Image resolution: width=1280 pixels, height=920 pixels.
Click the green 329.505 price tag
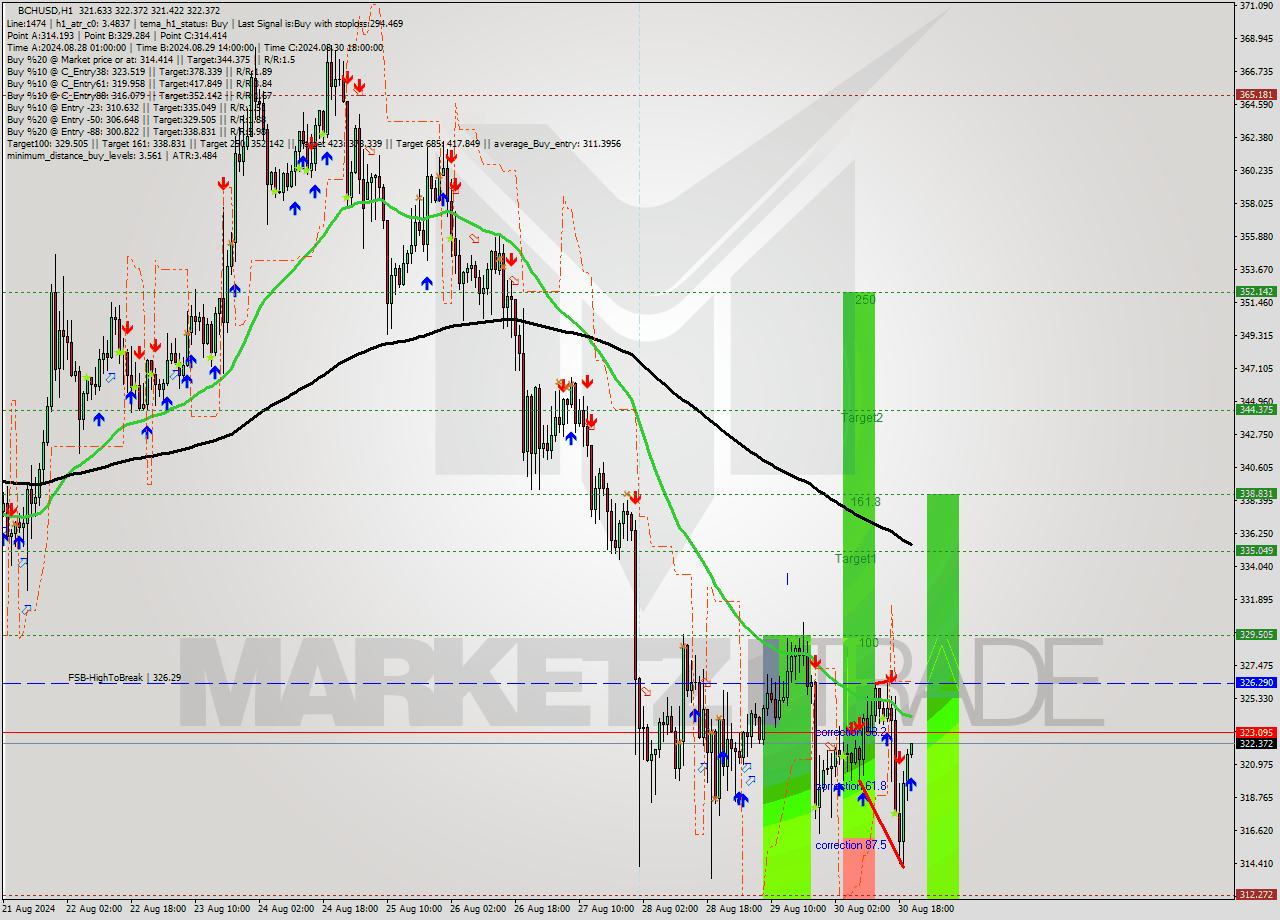(1256, 634)
